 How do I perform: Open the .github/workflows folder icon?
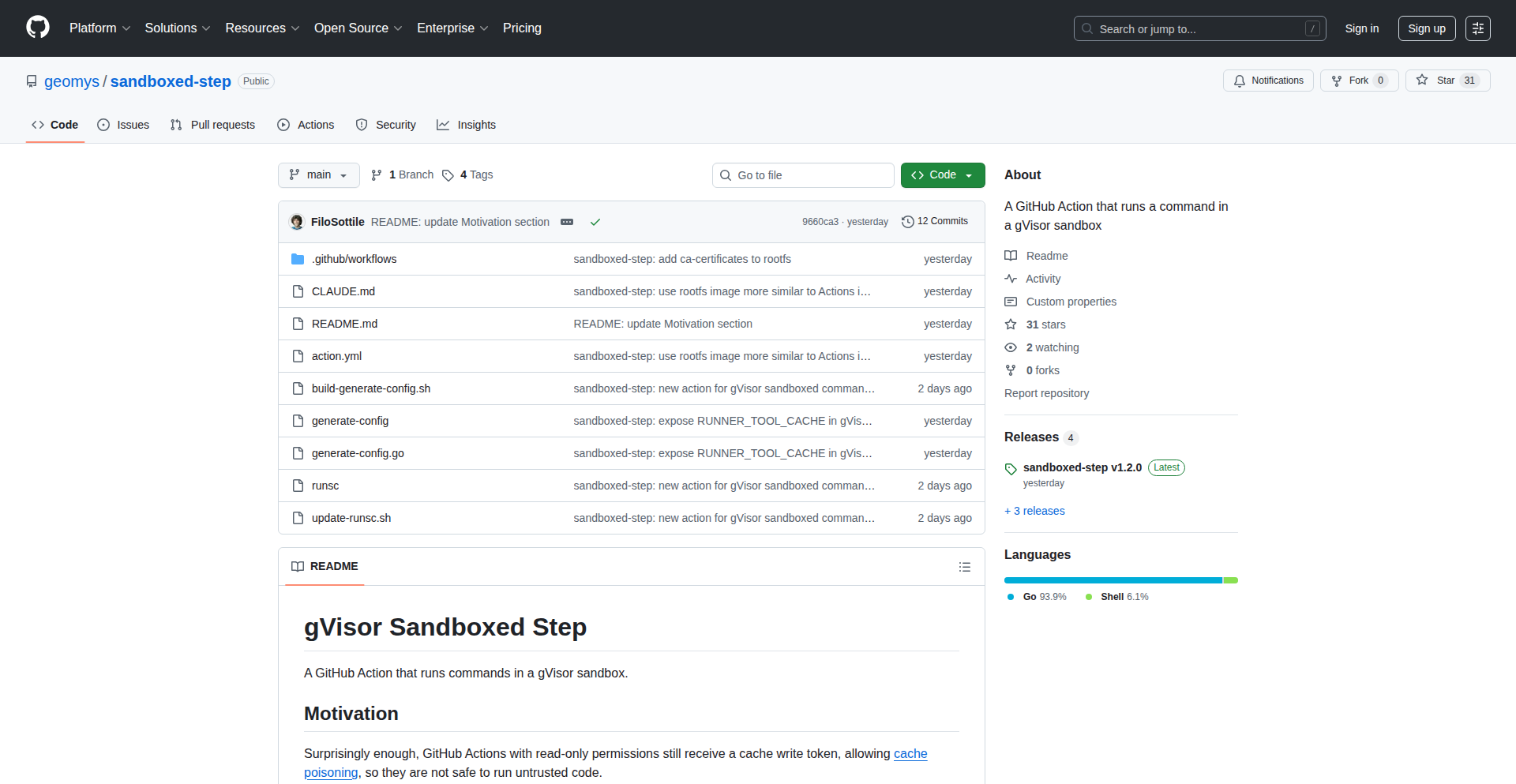click(x=298, y=258)
